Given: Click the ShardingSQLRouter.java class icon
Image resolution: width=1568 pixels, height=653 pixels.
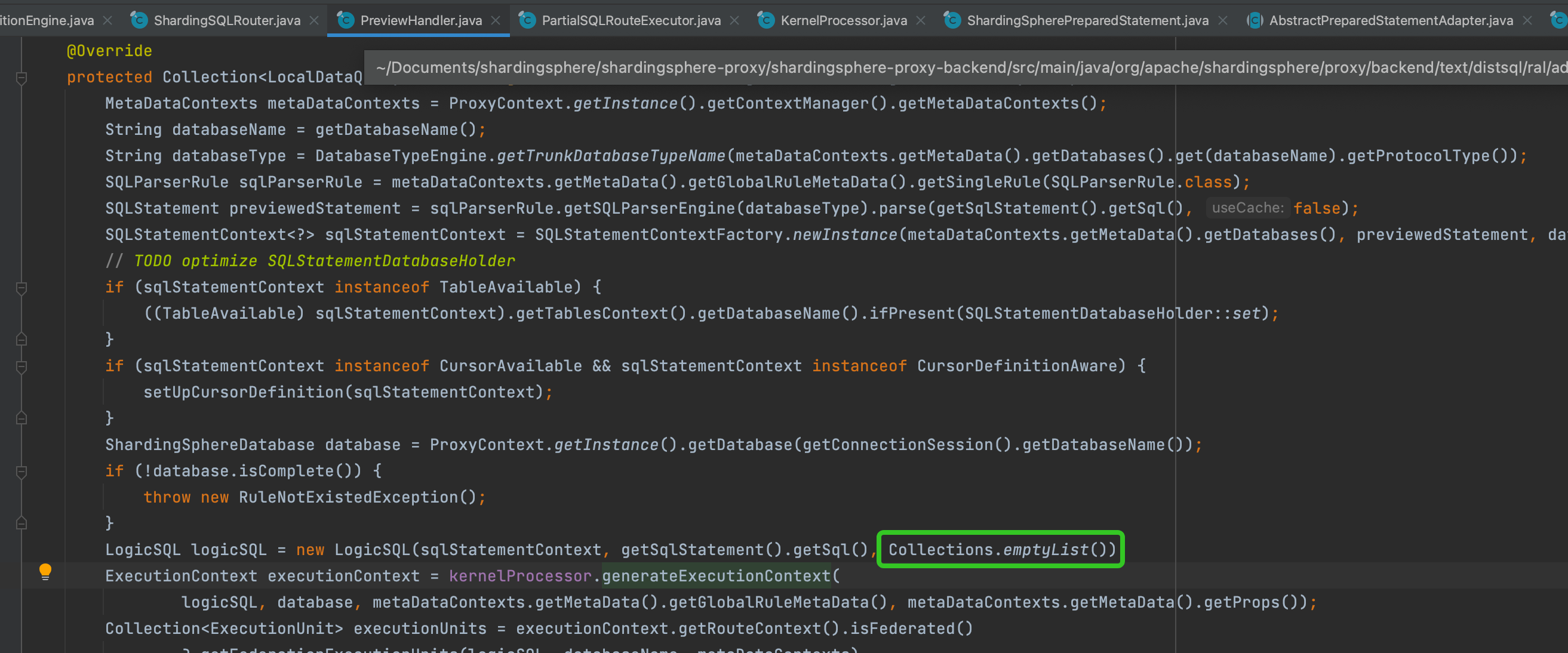Looking at the screenshot, I should point(139,20).
